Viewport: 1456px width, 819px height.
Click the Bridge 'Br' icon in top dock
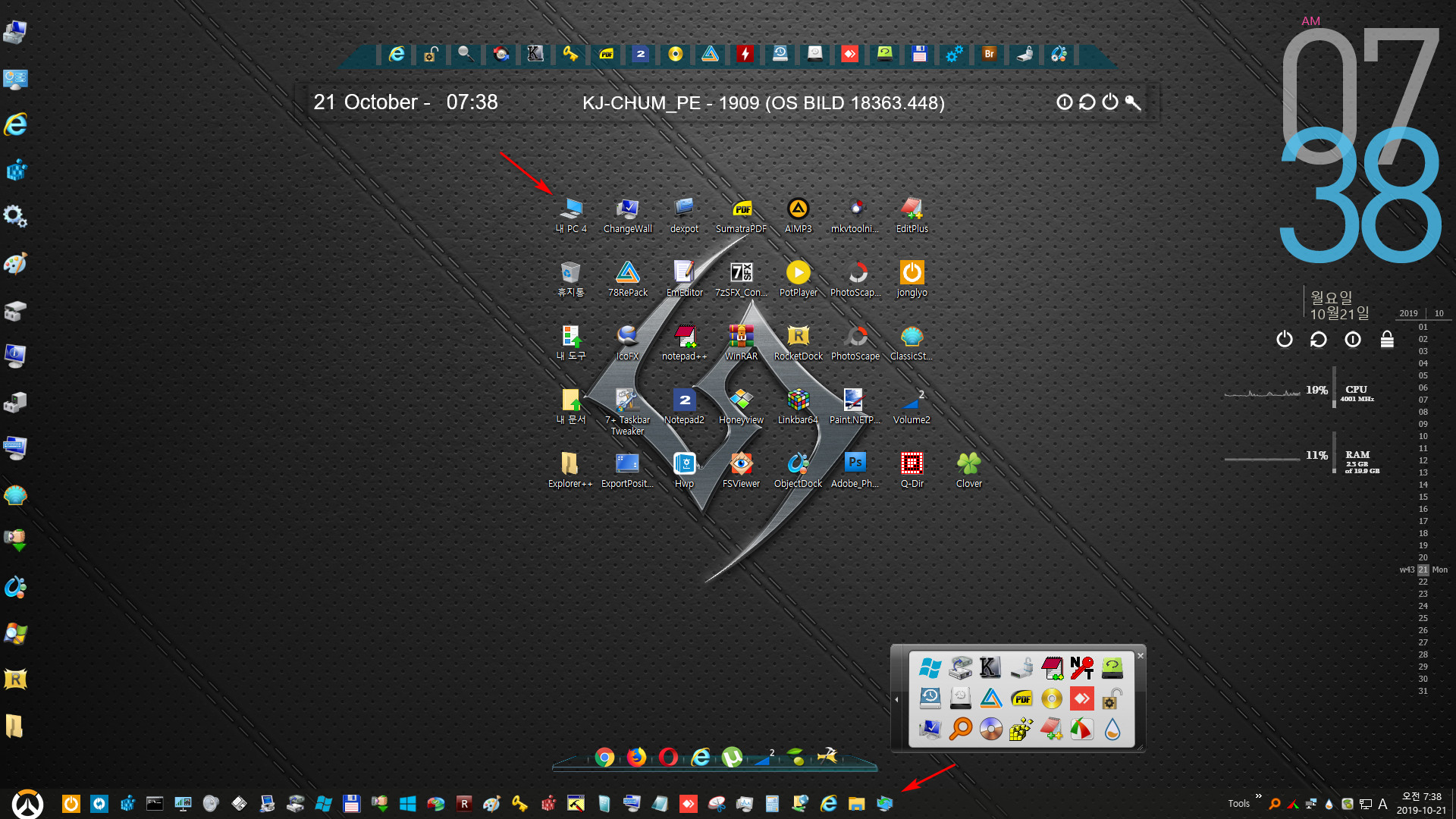(x=989, y=54)
